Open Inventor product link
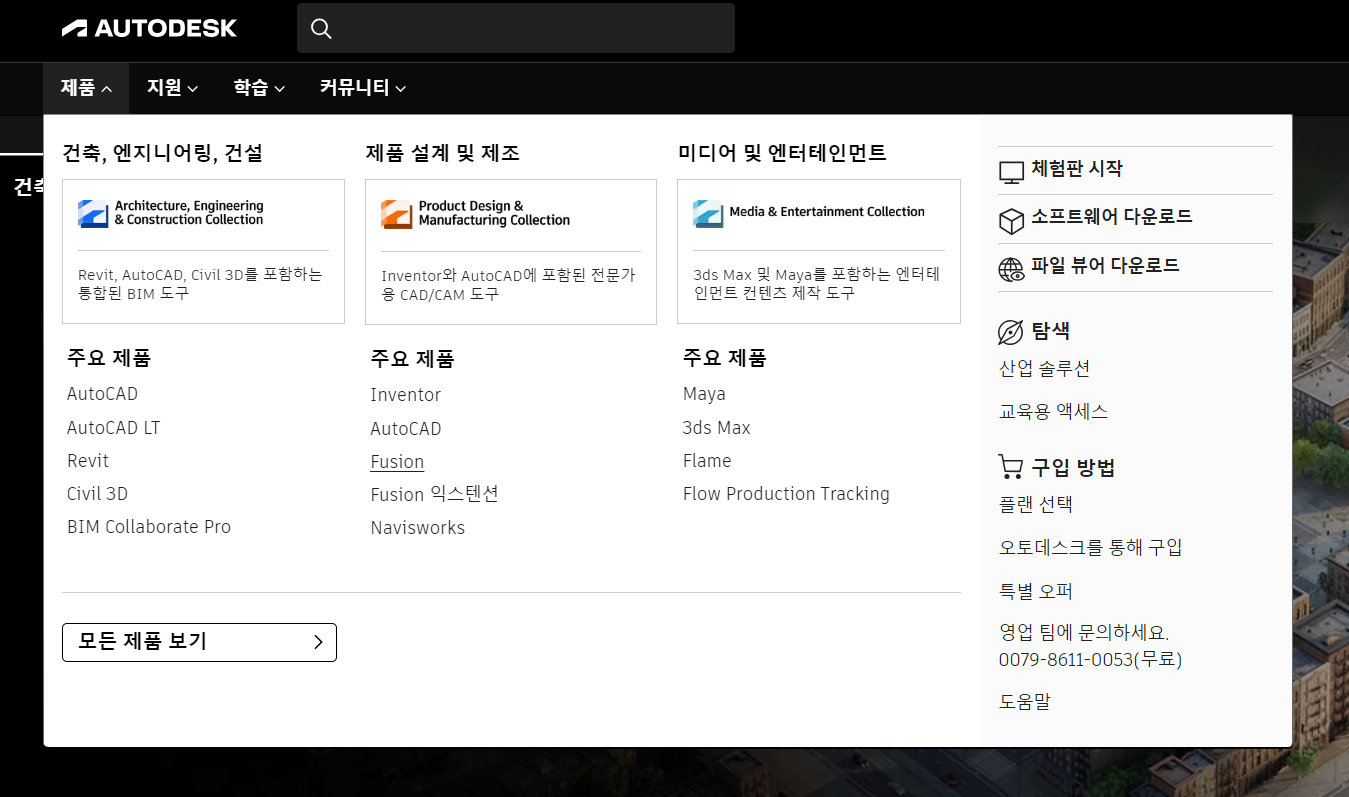Screen dimensions: 1349x797 point(405,395)
